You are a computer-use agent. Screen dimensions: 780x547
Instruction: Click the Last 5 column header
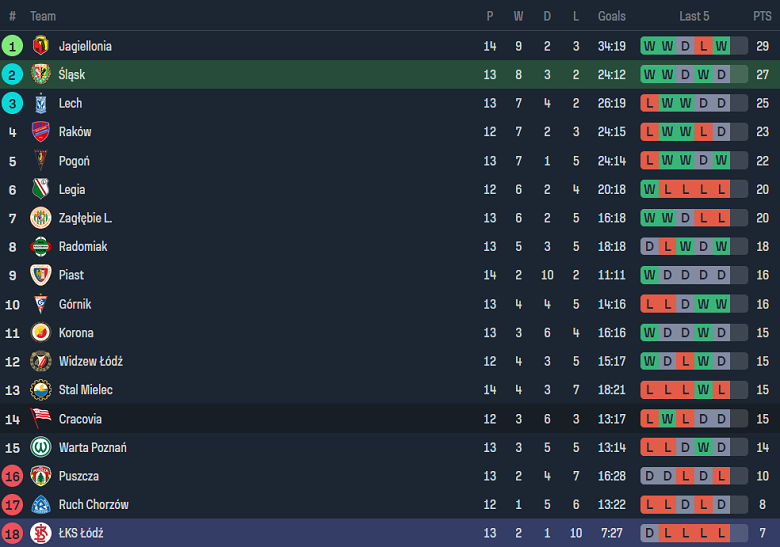pyautogui.click(x=694, y=16)
